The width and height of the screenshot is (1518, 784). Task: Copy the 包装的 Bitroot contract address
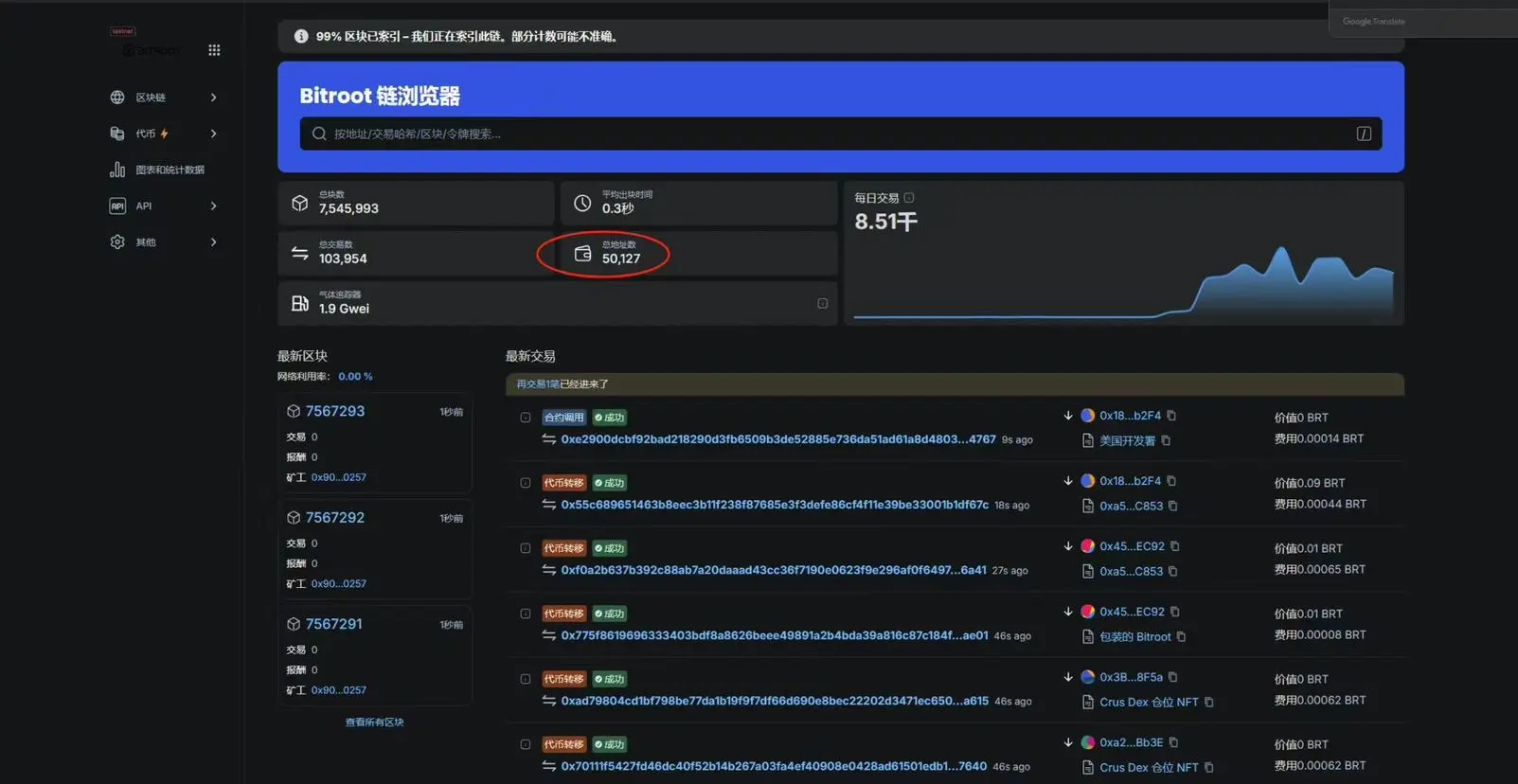[x=1181, y=636]
